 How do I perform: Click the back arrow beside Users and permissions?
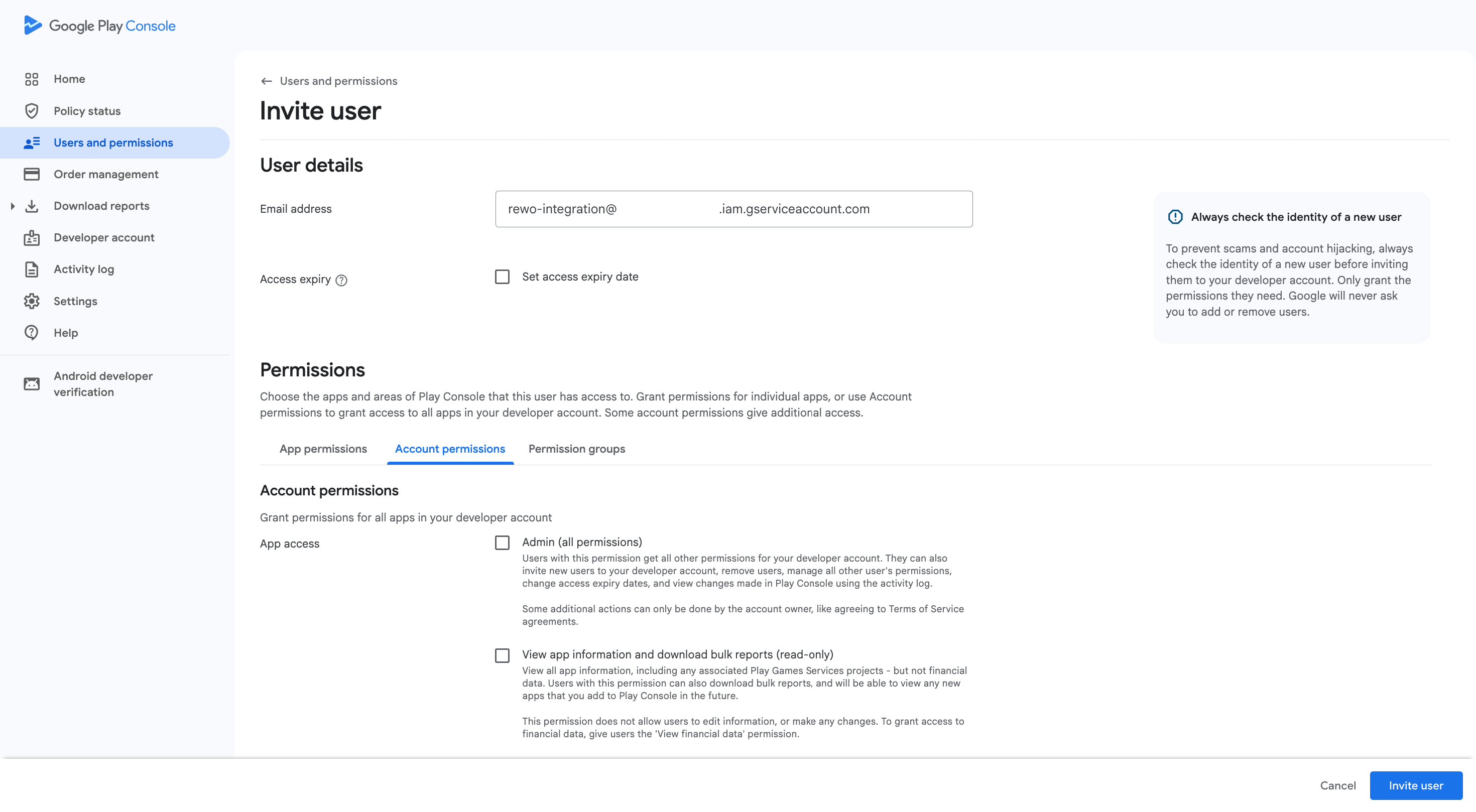267,81
